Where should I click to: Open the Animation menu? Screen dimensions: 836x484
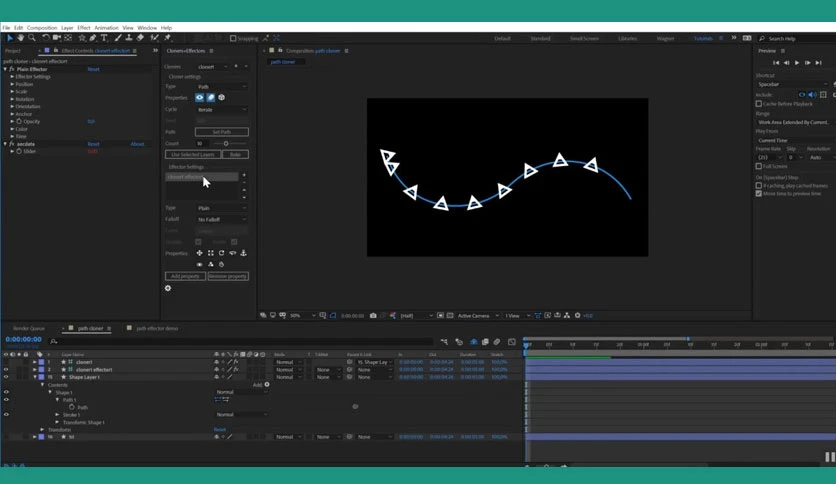tap(106, 28)
